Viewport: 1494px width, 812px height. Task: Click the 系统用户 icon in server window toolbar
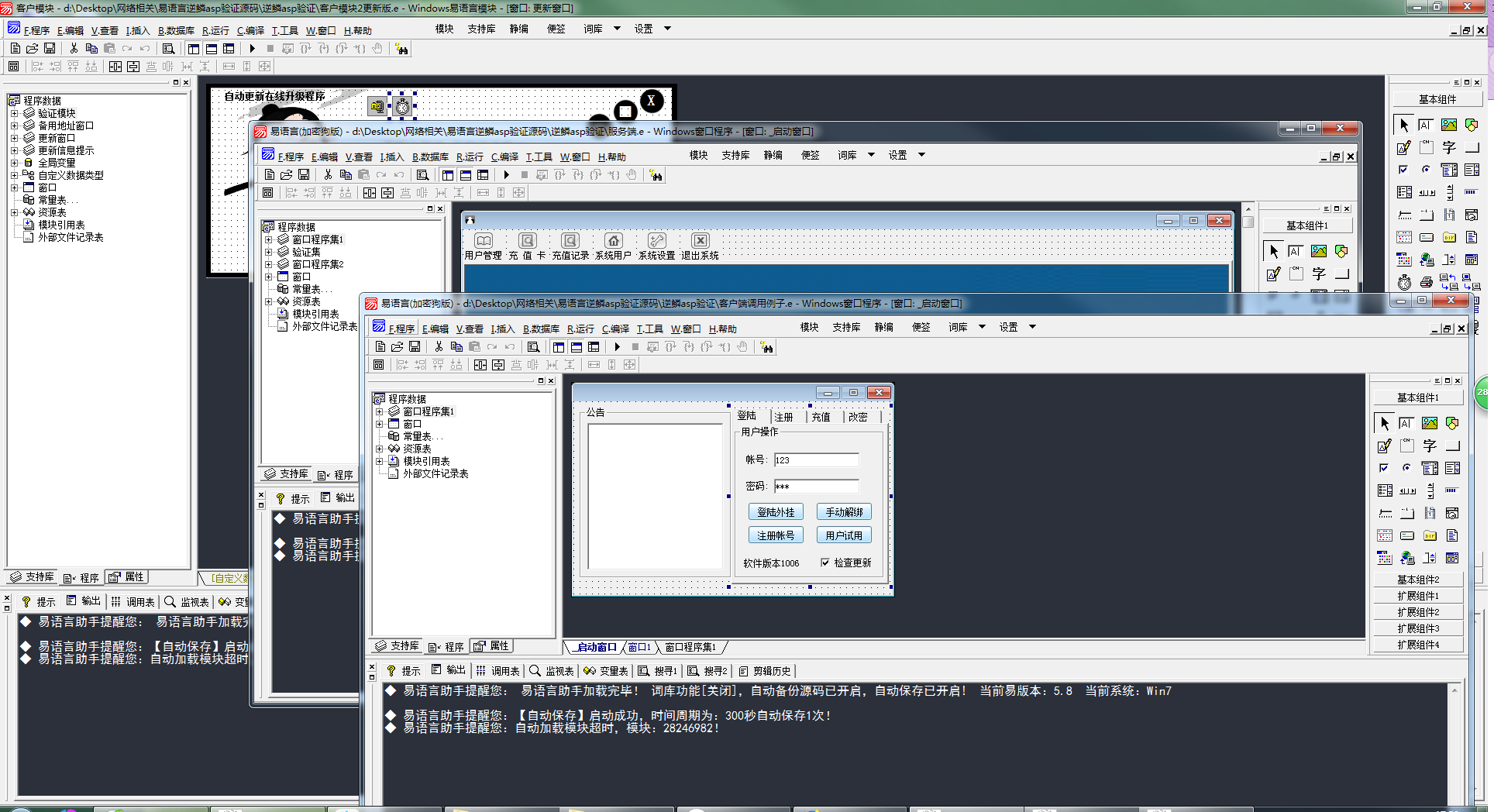613,246
